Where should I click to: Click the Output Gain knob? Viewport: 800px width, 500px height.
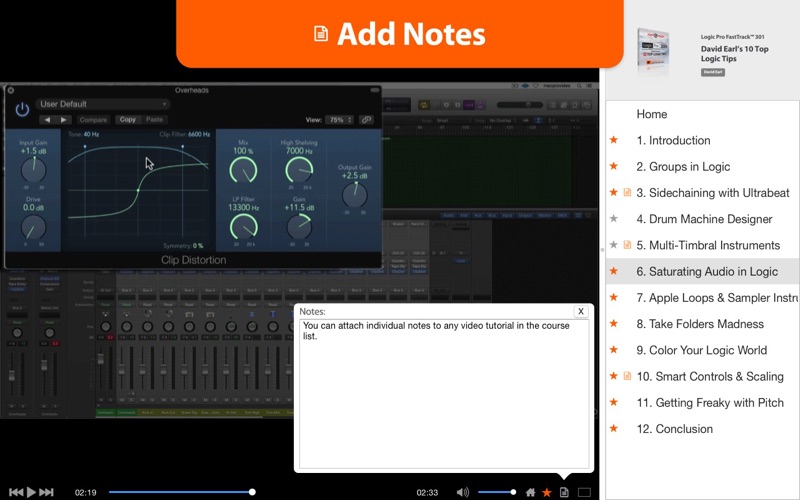click(x=355, y=194)
